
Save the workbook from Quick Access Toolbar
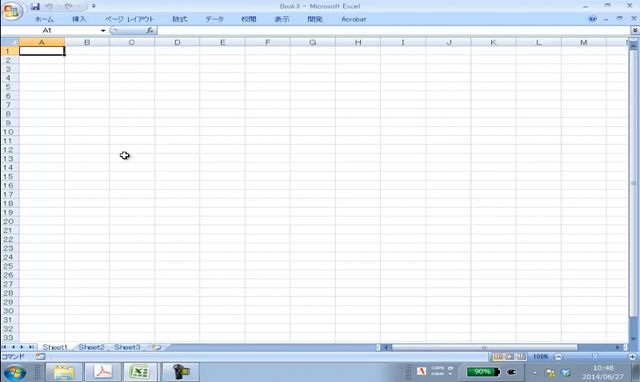click(x=35, y=7)
